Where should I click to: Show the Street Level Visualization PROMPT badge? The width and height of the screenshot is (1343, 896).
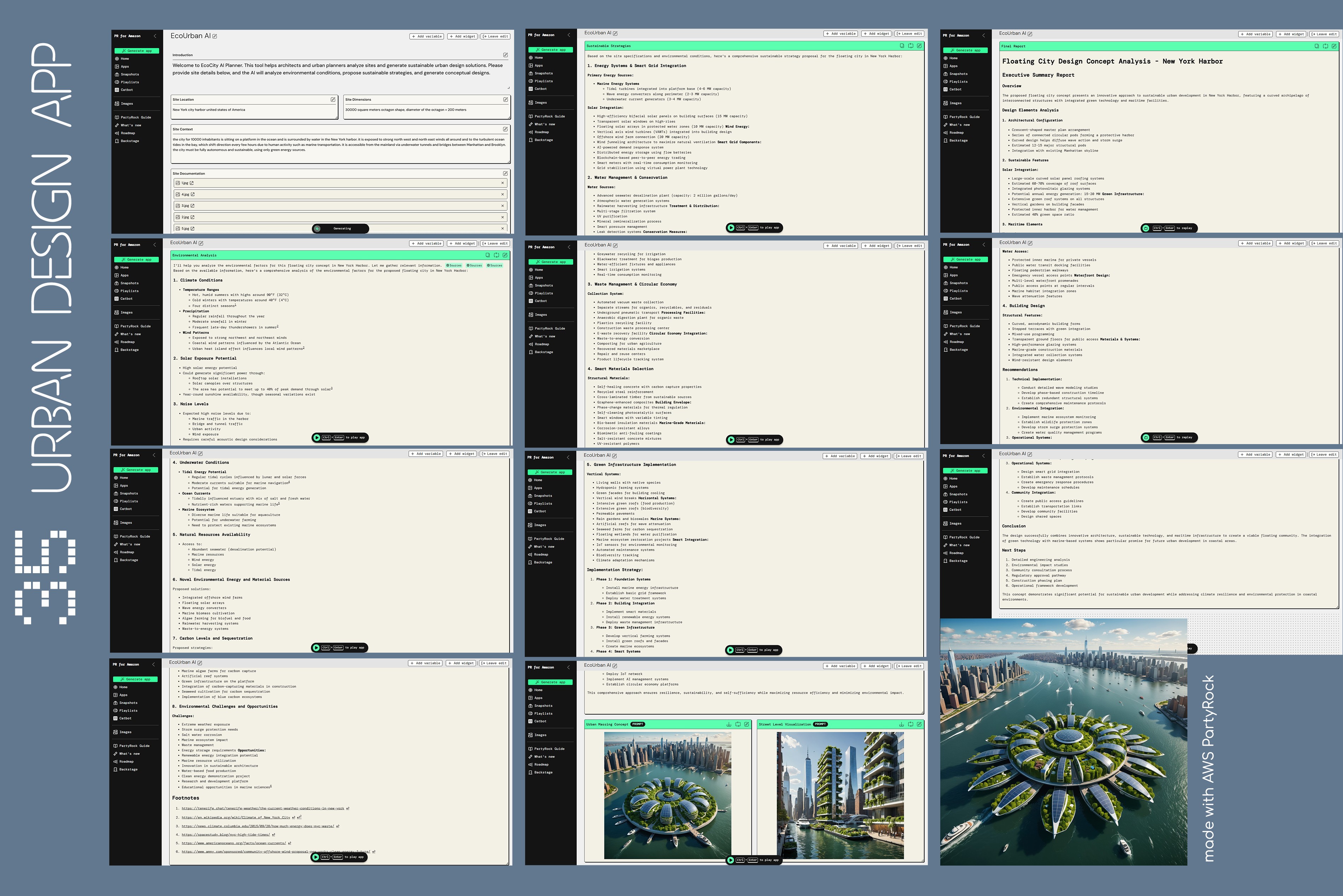click(x=820, y=724)
